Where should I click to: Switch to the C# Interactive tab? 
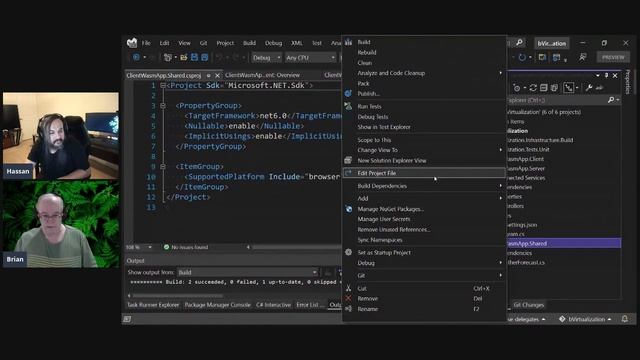coord(273,305)
